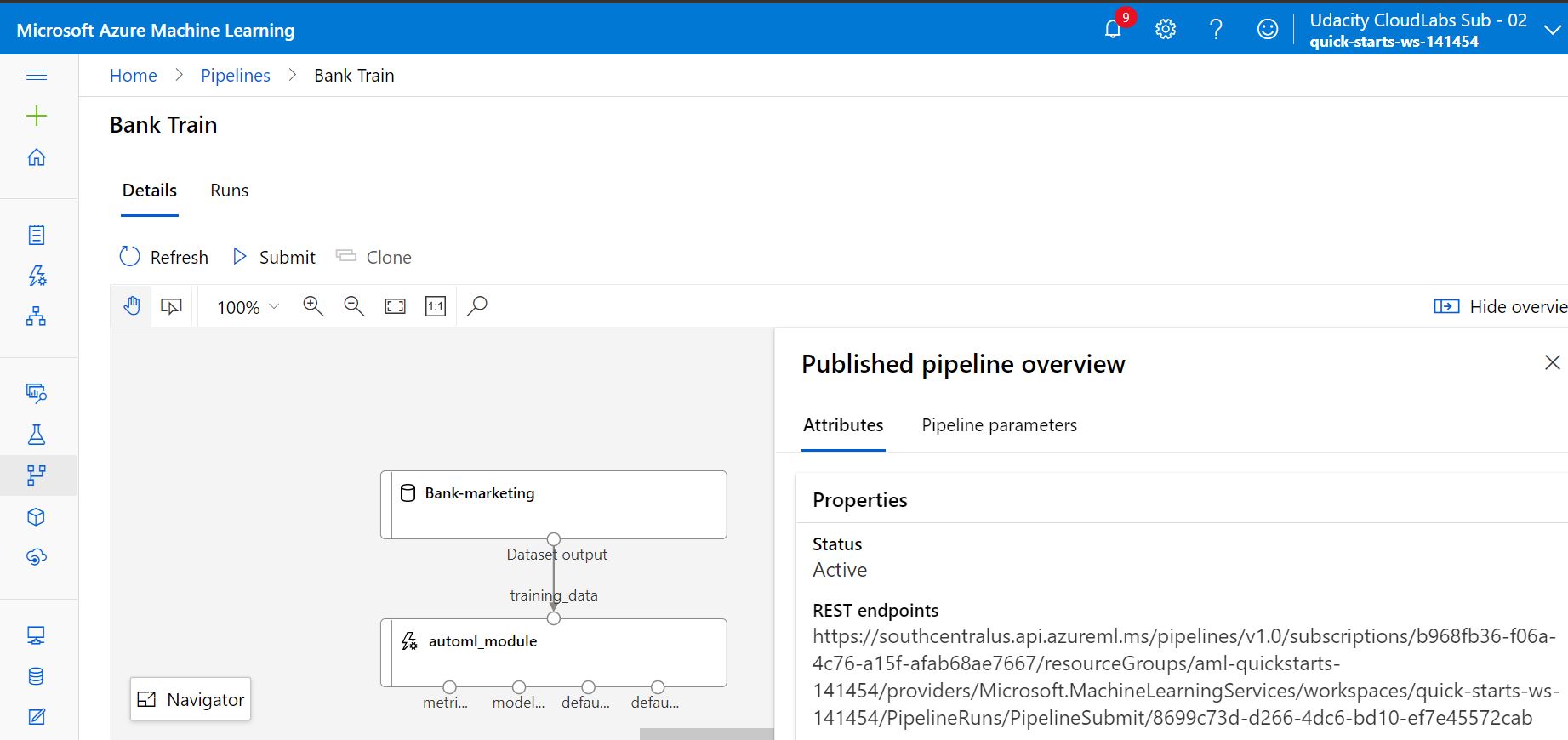This screenshot has height=740, width=1568.
Task: Click Hide overview button
Action: 1500,306
